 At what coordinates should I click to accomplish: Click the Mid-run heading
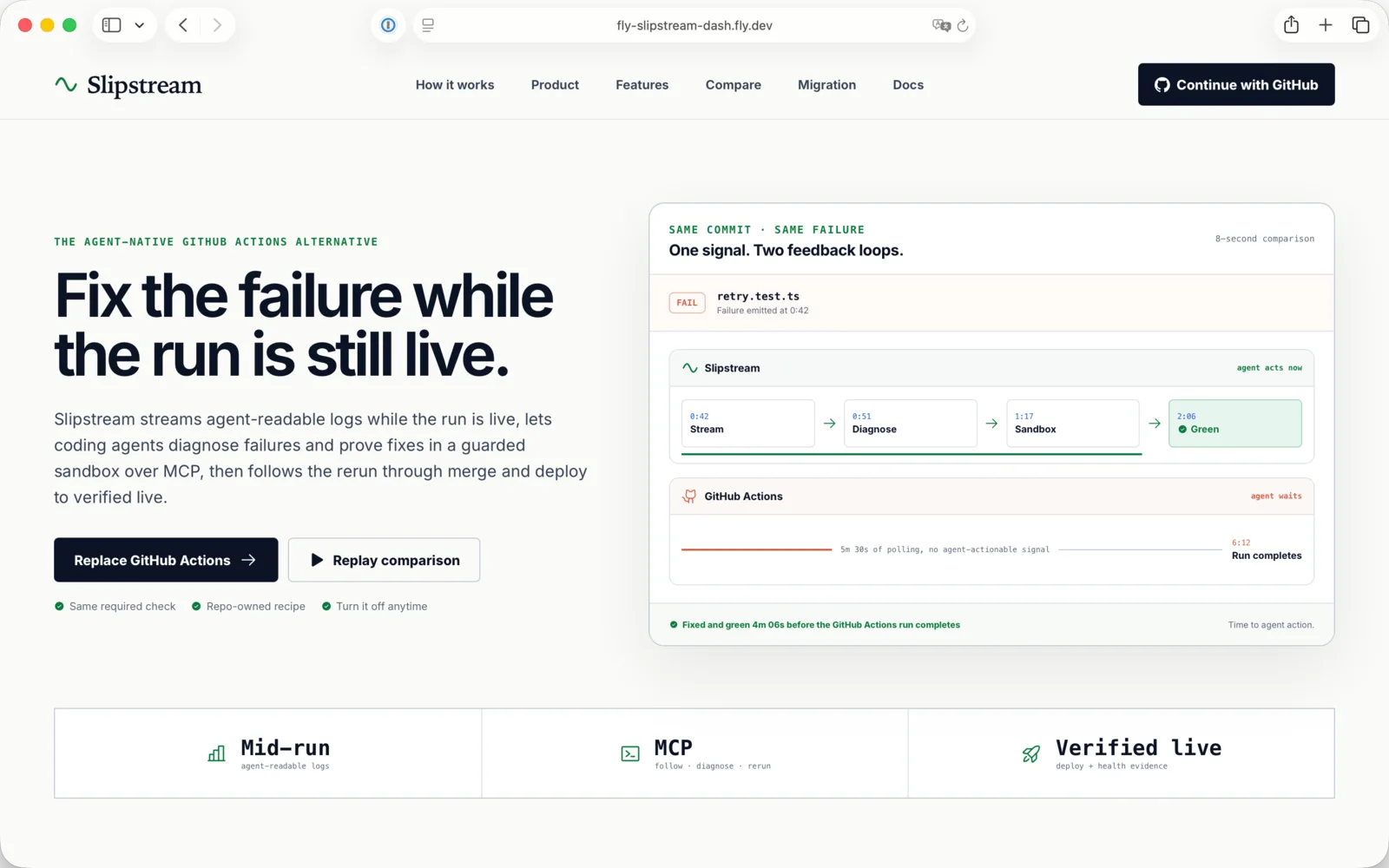tap(286, 747)
